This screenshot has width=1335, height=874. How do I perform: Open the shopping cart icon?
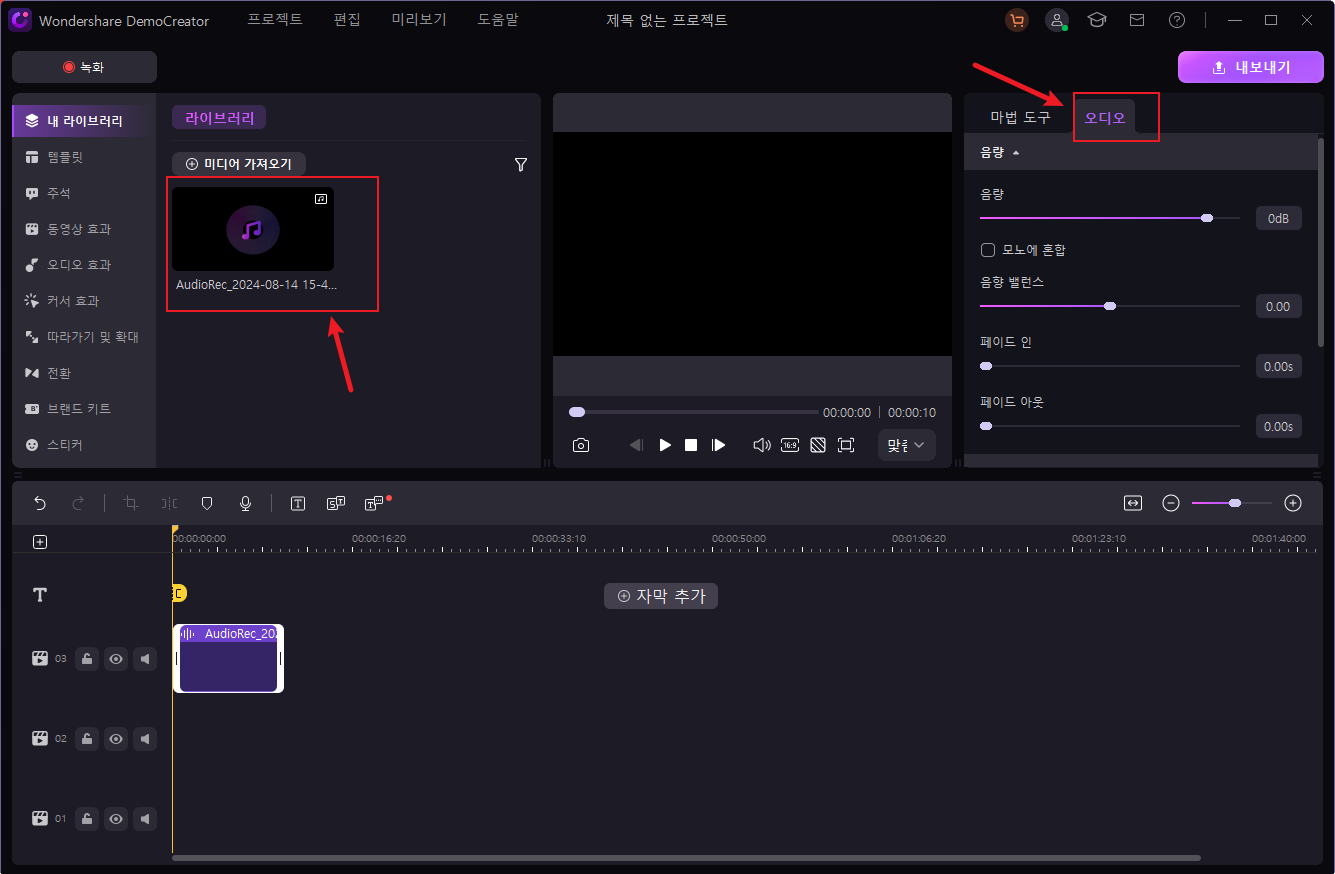click(x=1017, y=20)
